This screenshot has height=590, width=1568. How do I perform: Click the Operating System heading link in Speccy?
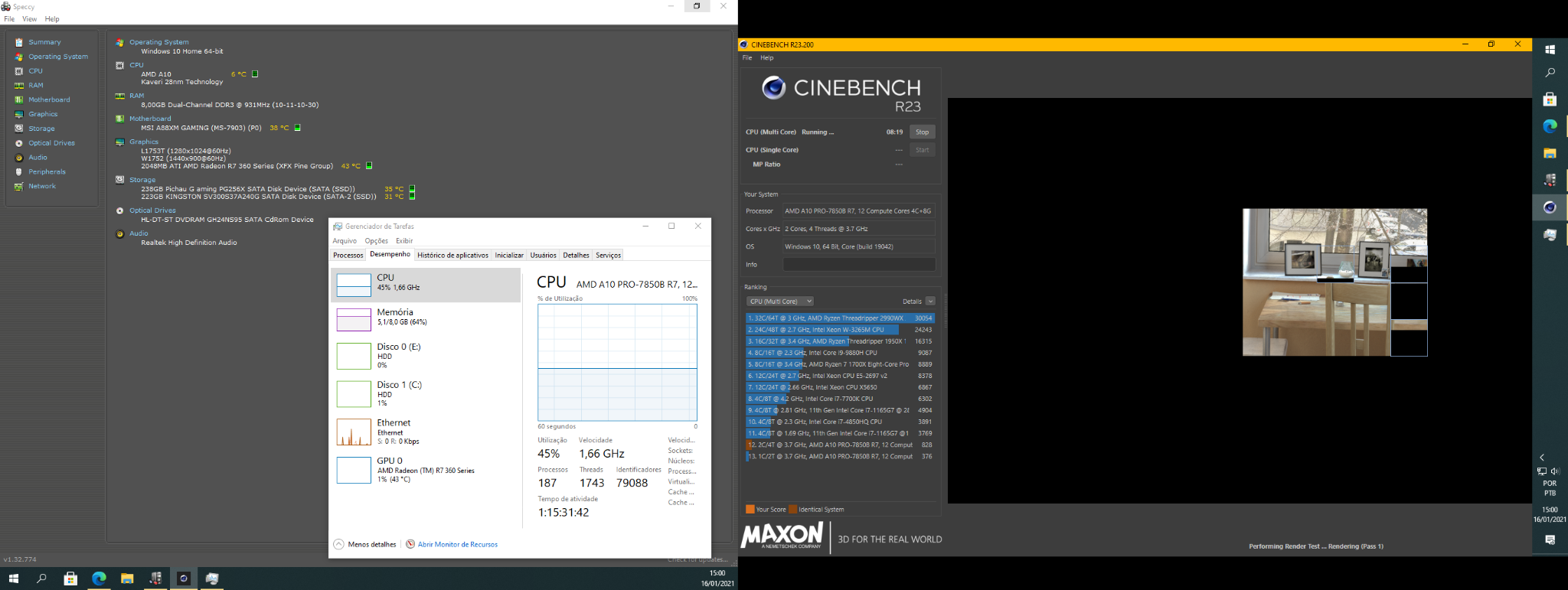pos(158,42)
